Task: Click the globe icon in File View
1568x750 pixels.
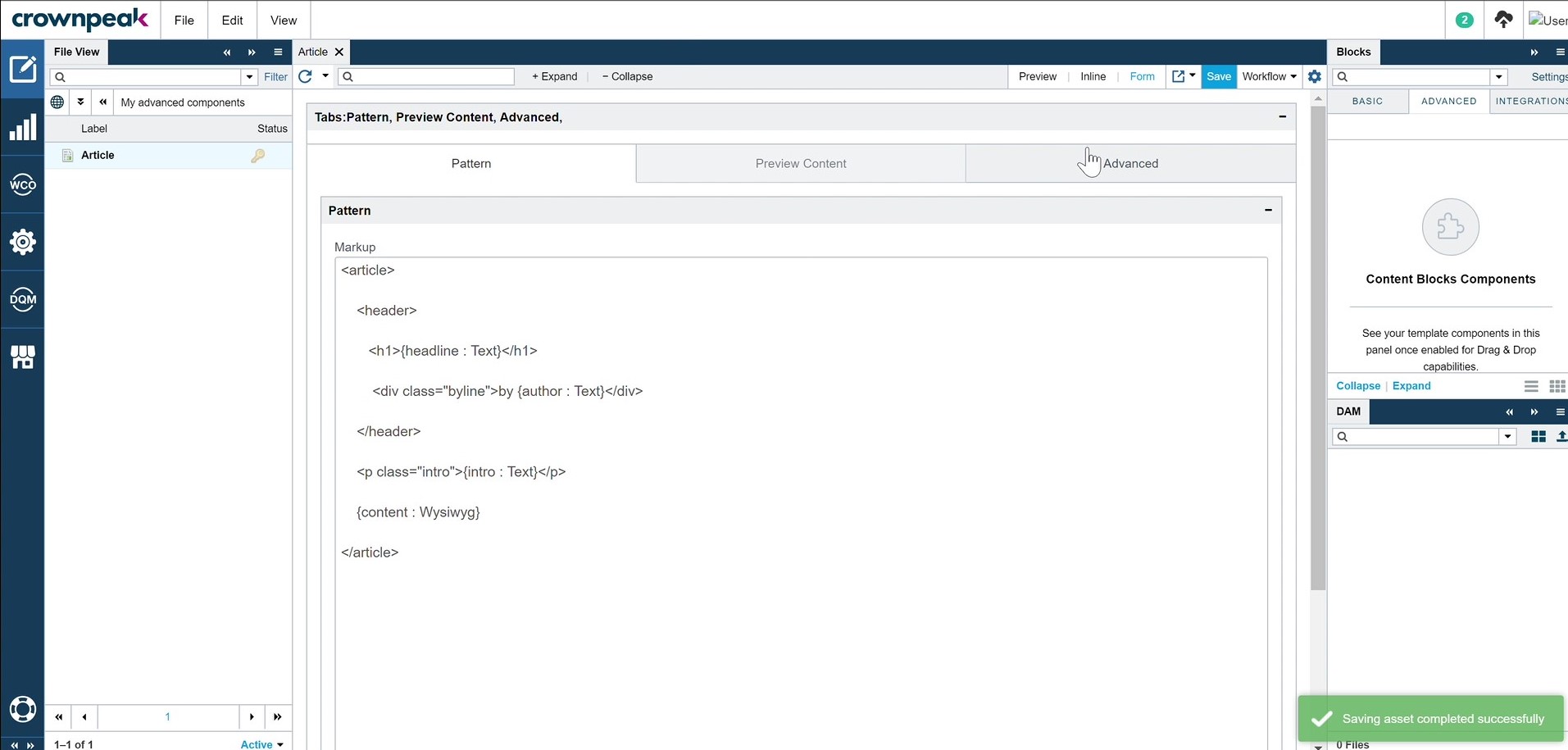Action: click(57, 102)
